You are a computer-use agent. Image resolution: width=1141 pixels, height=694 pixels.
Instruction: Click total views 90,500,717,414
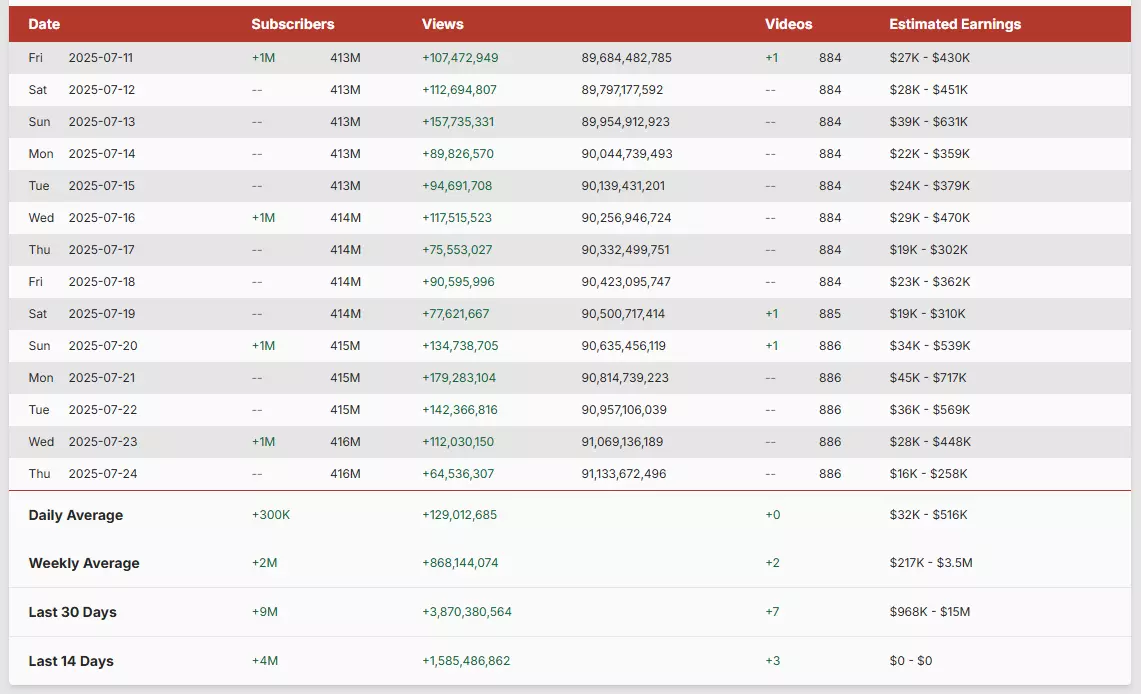click(623, 314)
